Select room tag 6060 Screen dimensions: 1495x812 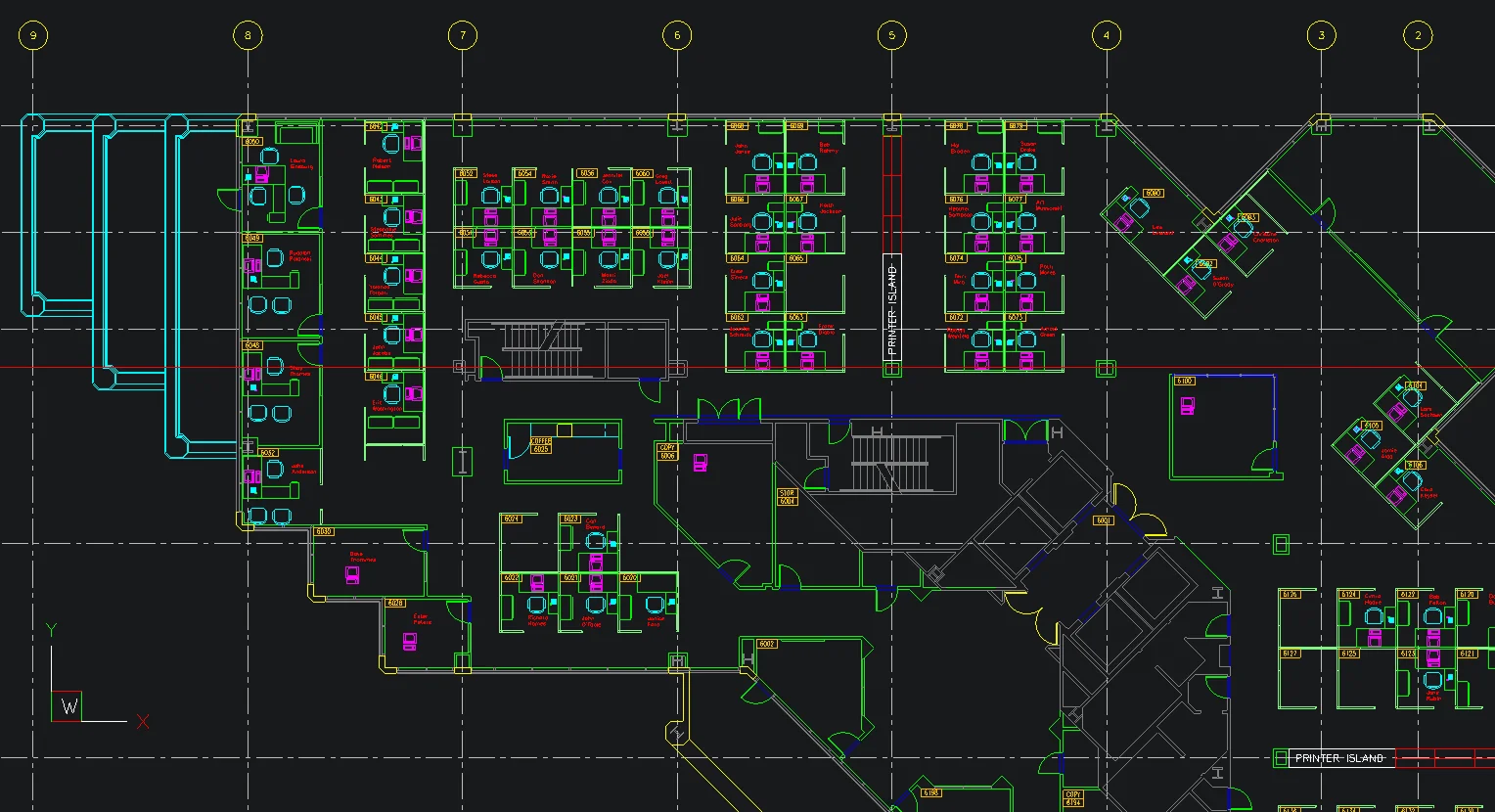pos(643,173)
